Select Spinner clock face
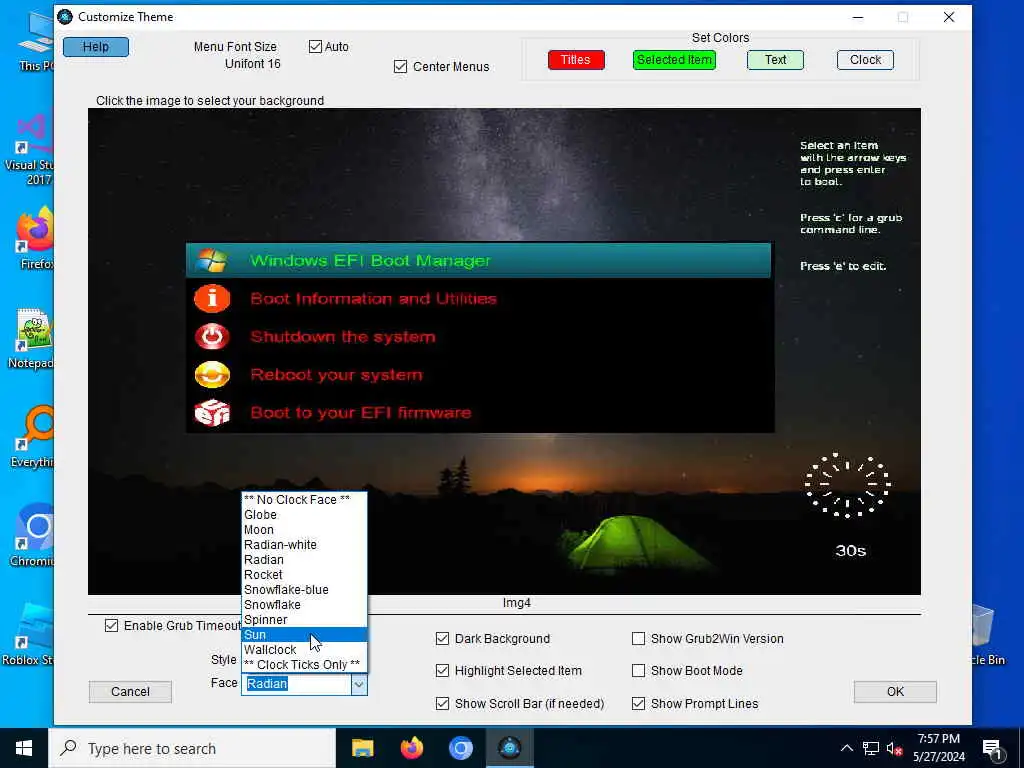The width and height of the screenshot is (1024, 768). 304,620
